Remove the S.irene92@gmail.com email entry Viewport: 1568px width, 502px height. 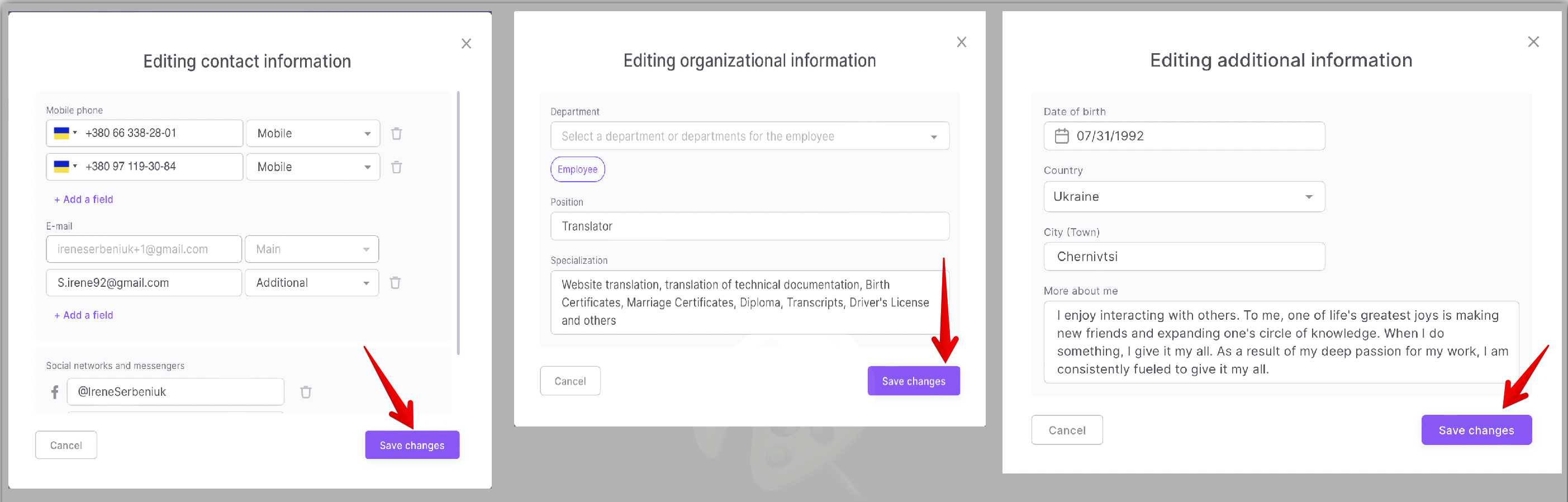395,283
